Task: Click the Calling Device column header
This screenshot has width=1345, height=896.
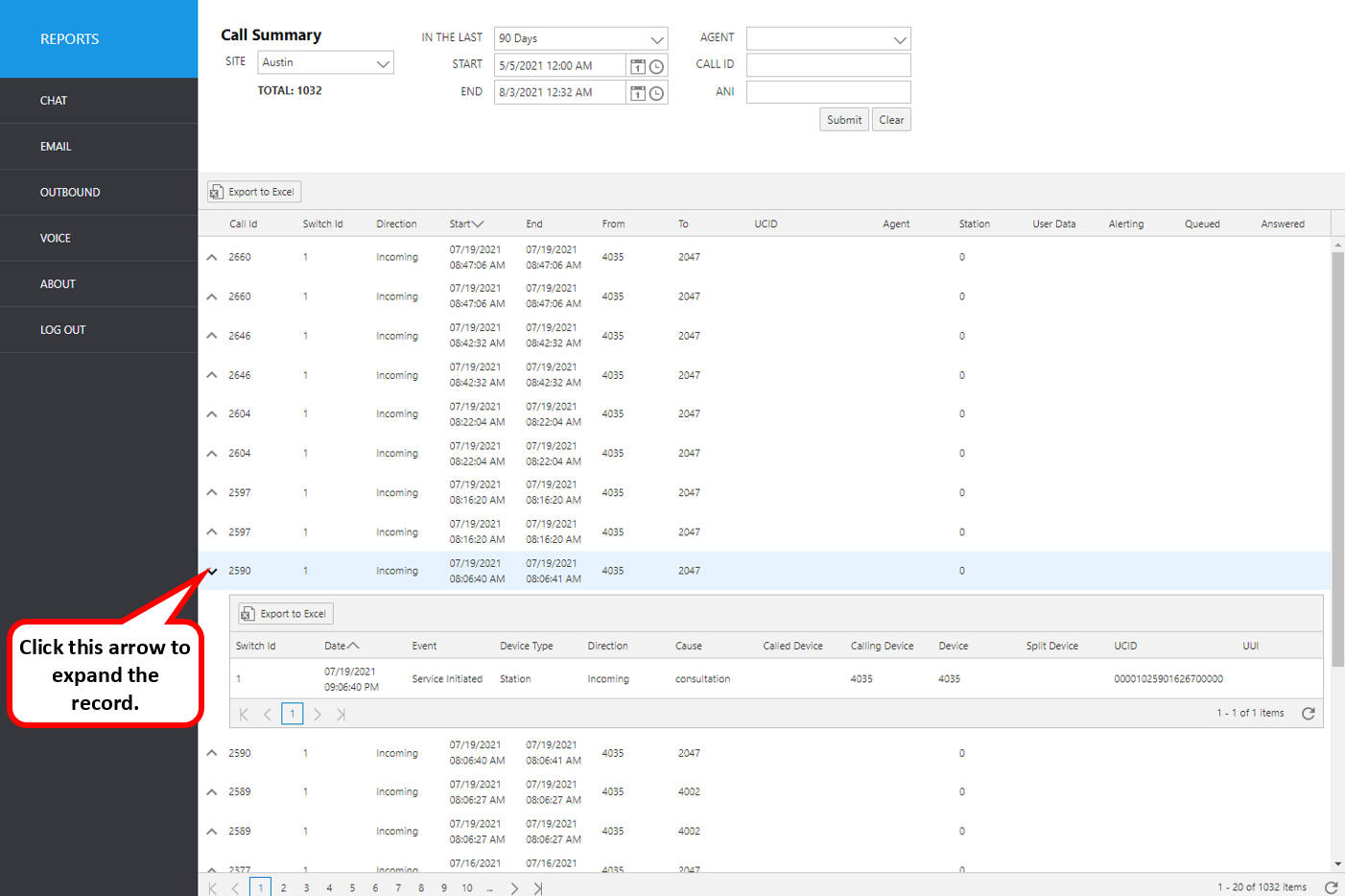Action: 882,647
